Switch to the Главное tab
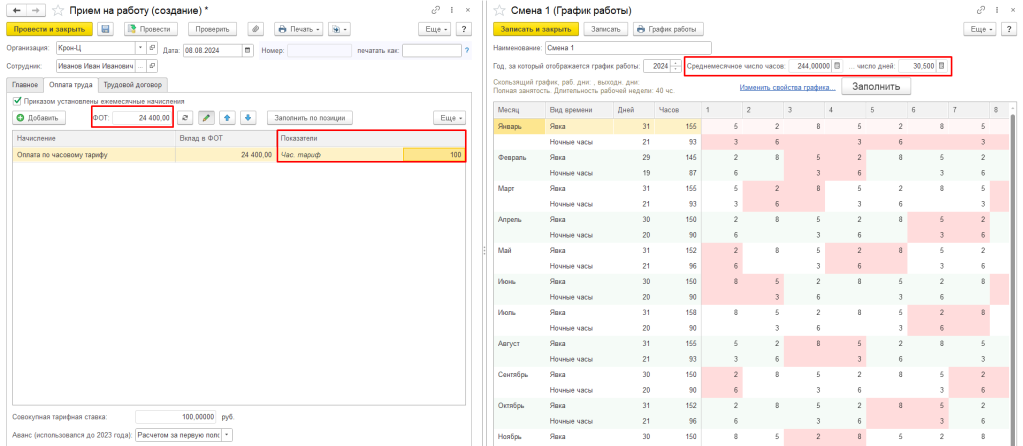The image size is (1023, 446). pyautogui.click(x=25, y=84)
